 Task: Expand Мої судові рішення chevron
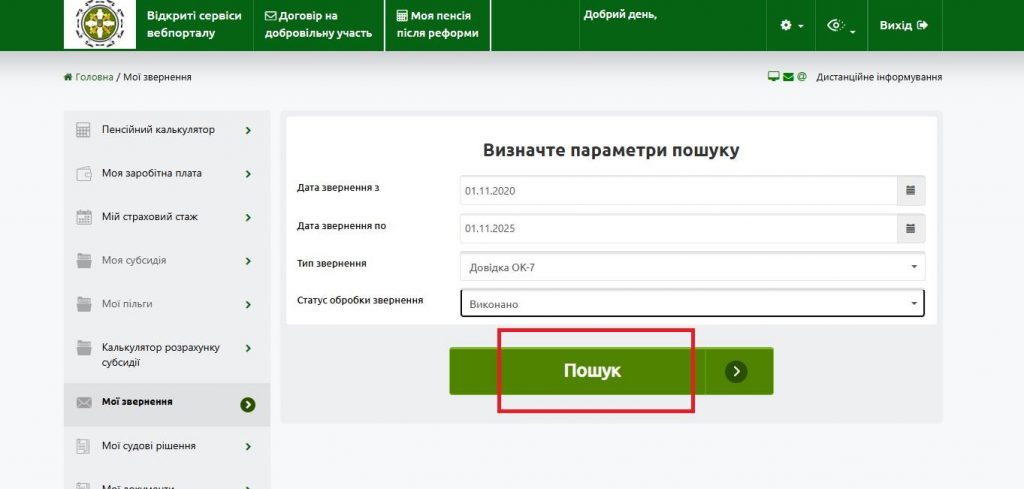click(248, 447)
